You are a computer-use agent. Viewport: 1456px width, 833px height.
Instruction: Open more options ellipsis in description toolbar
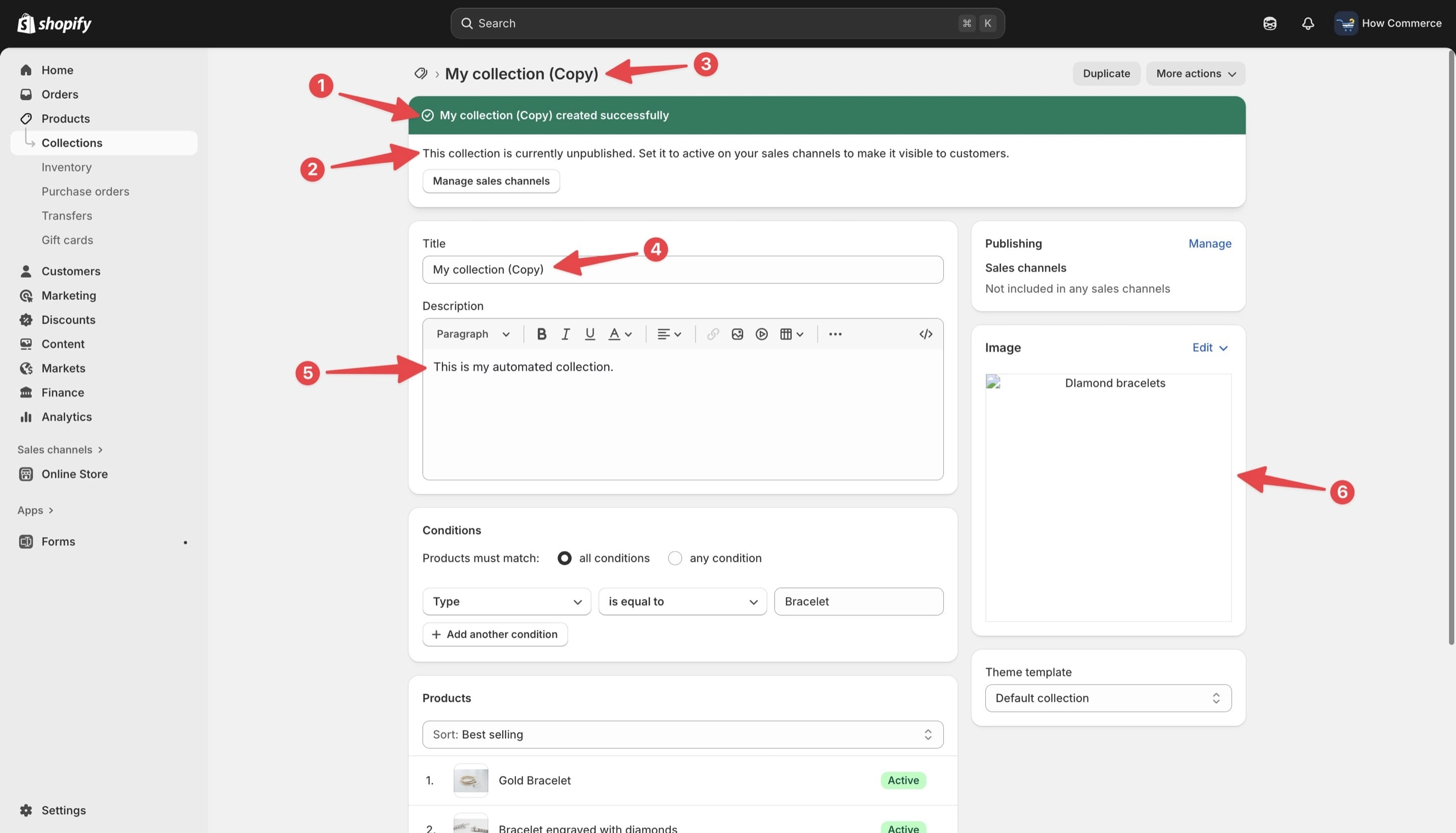tap(835, 334)
